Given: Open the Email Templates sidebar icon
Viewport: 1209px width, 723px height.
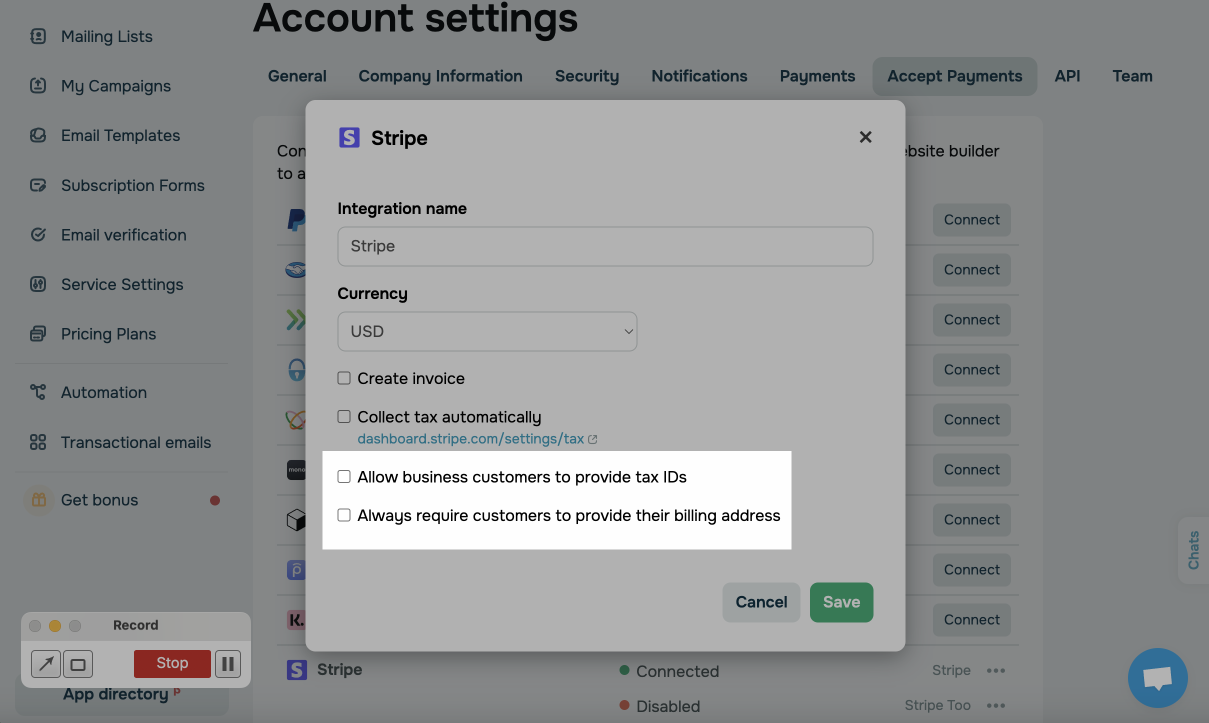Looking at the screenshot, I should click(38, 135).
